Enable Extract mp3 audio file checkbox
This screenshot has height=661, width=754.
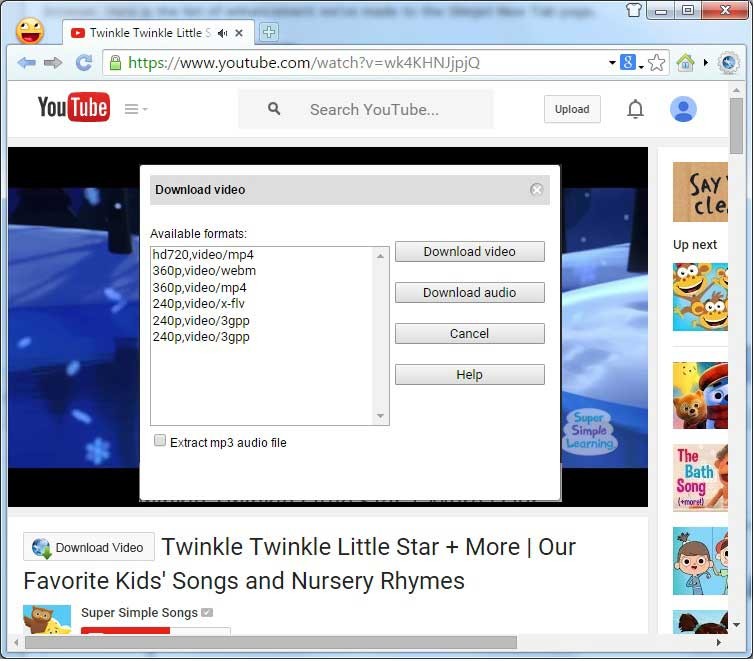(160, 441)
